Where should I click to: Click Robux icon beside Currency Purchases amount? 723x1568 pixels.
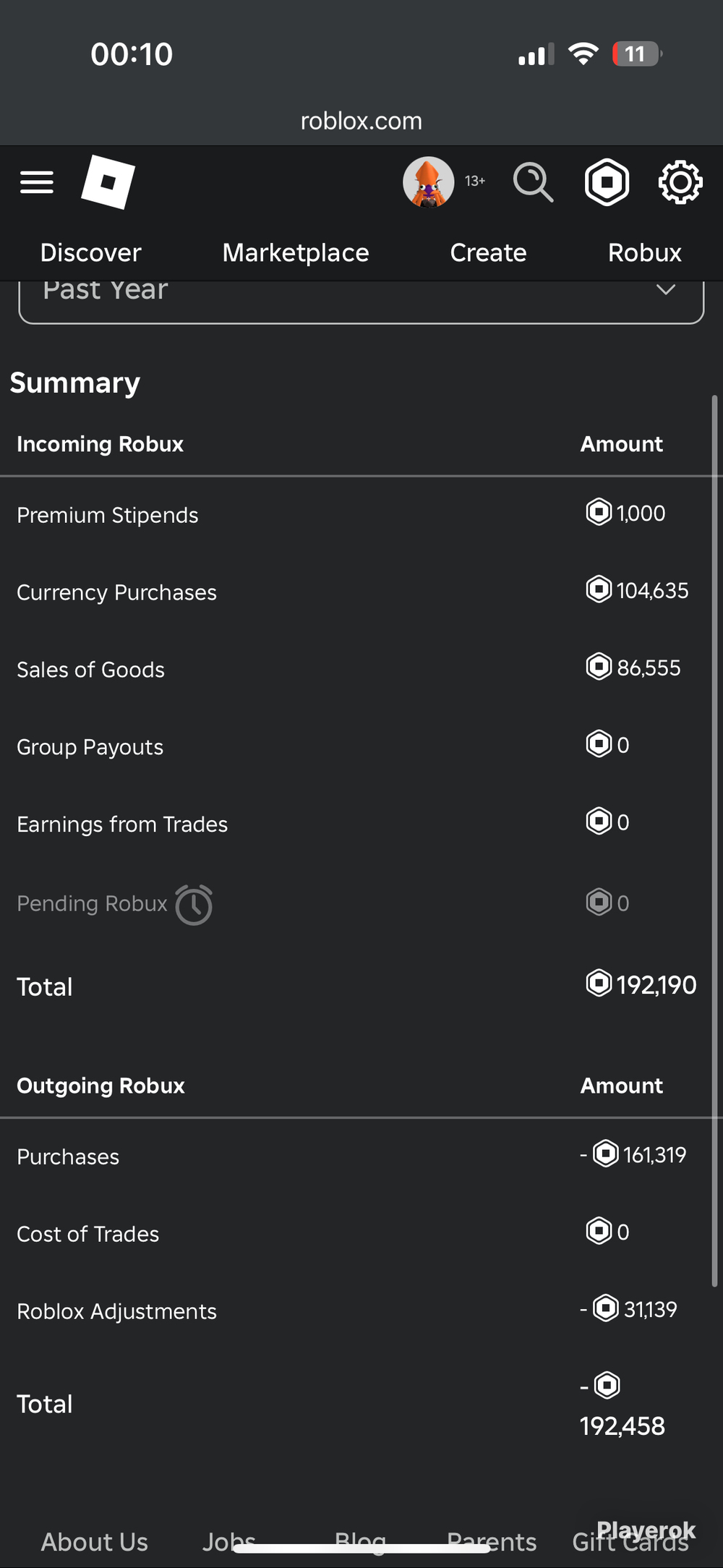tap(599, 589)
